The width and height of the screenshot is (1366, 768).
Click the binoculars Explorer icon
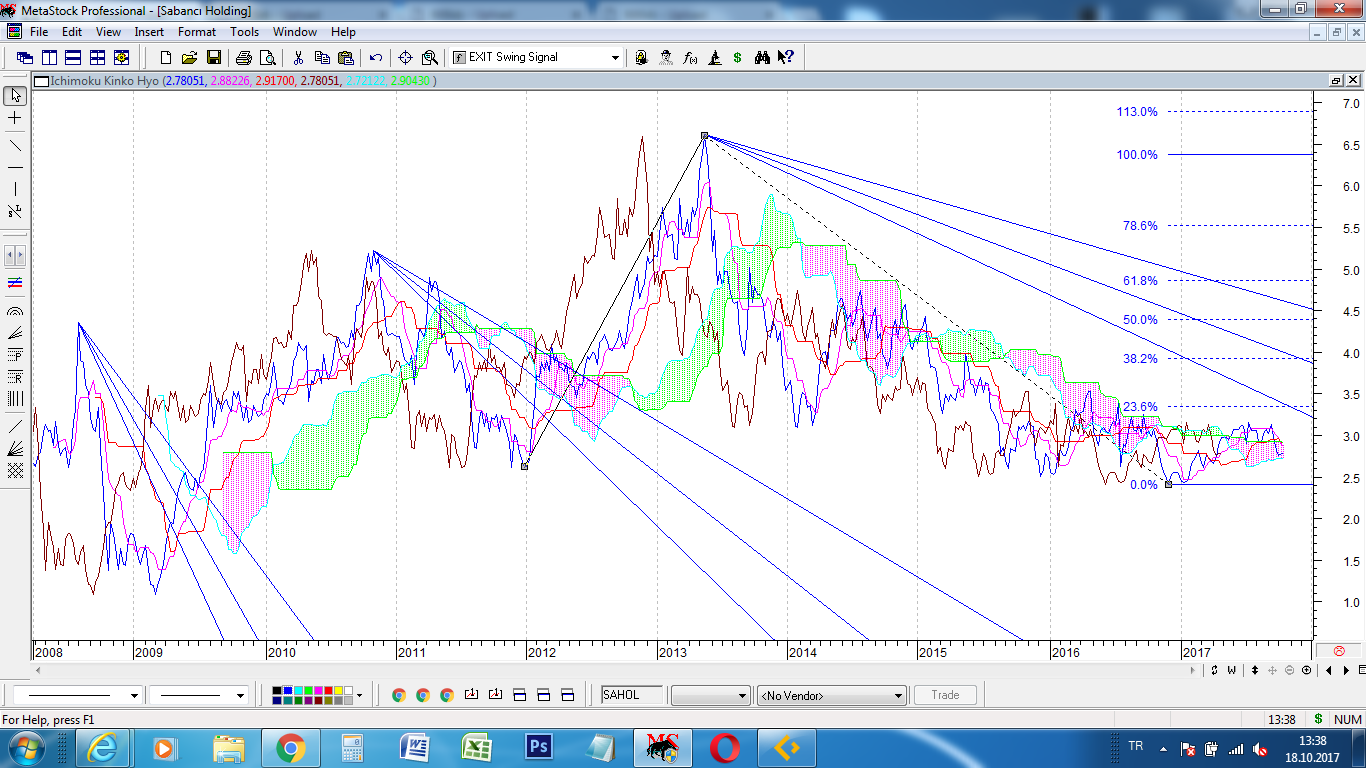pyautogui.click(x=762, y=58)
